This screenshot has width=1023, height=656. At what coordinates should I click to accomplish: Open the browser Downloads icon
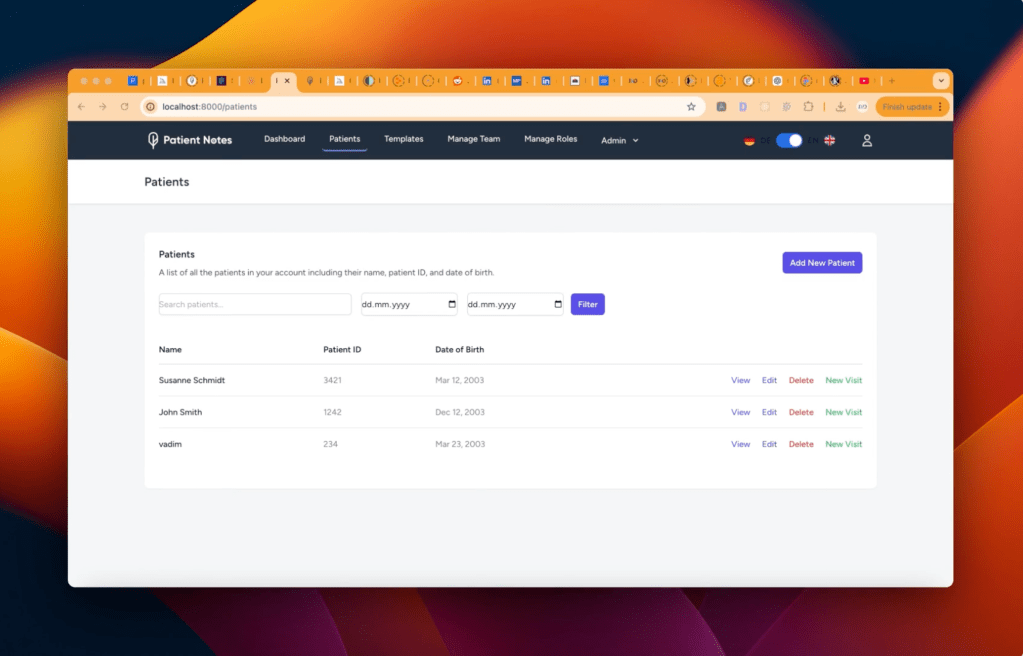[x=840, y=106]
